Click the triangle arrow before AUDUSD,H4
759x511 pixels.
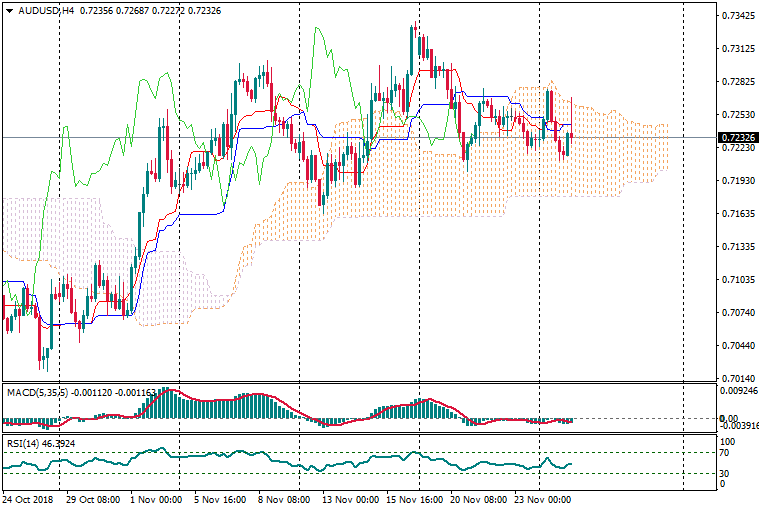[x=9, y=10]
